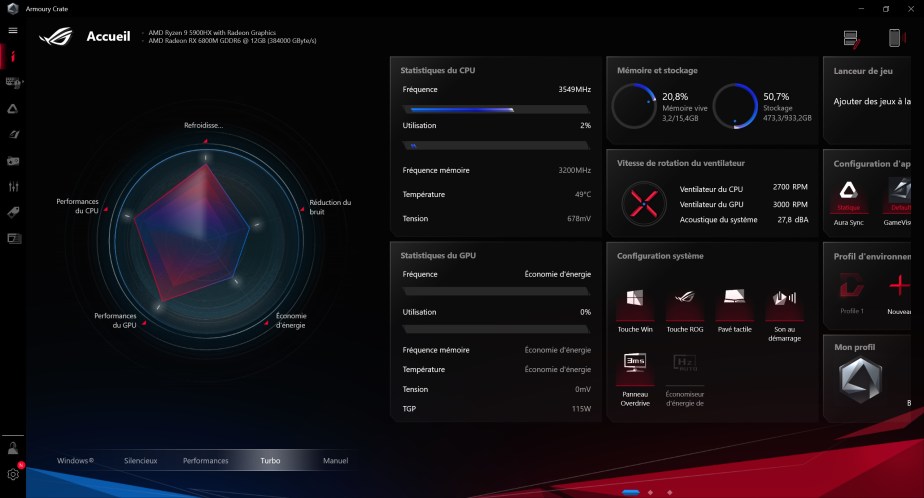Switch to Windows® operating mode
The image size is (924, 498).
tap(75, 461)
